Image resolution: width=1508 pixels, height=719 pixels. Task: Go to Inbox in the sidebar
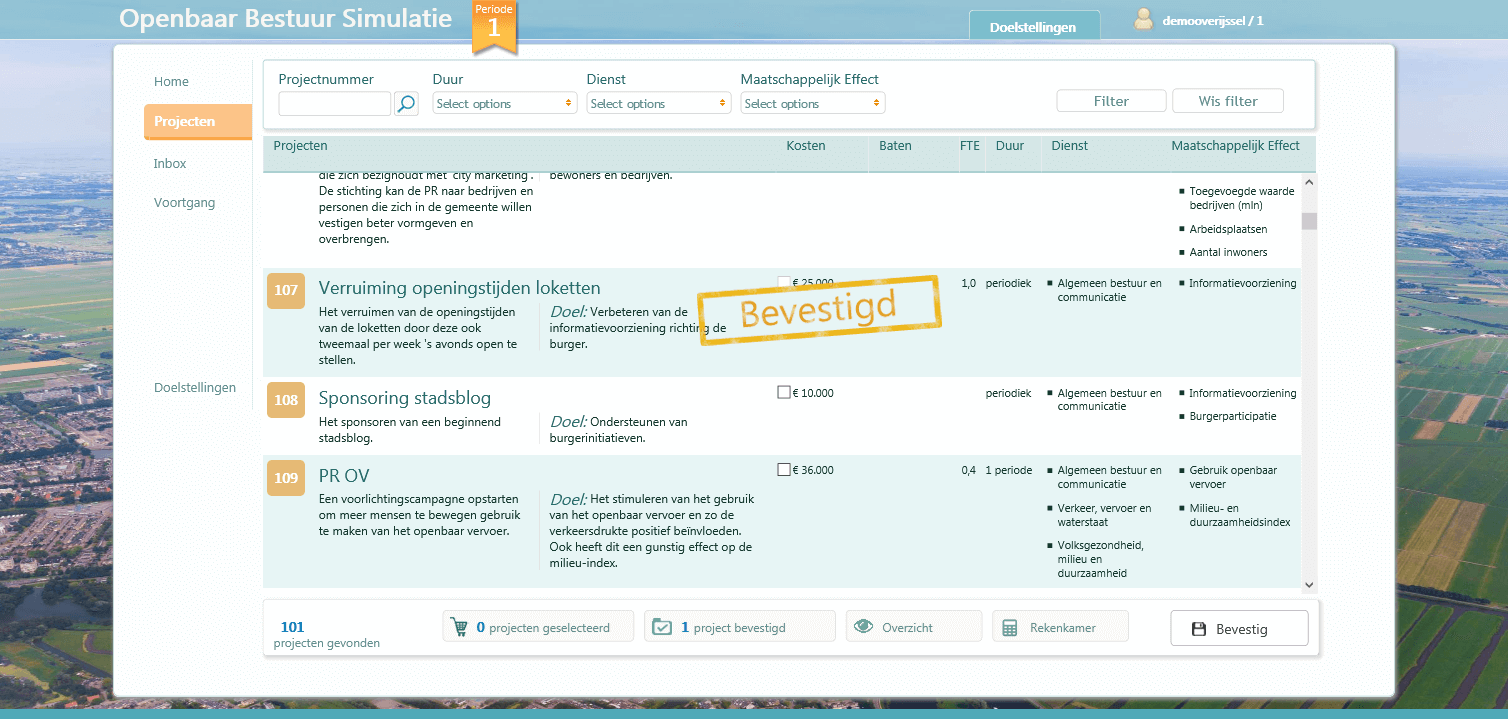[170, 163]
